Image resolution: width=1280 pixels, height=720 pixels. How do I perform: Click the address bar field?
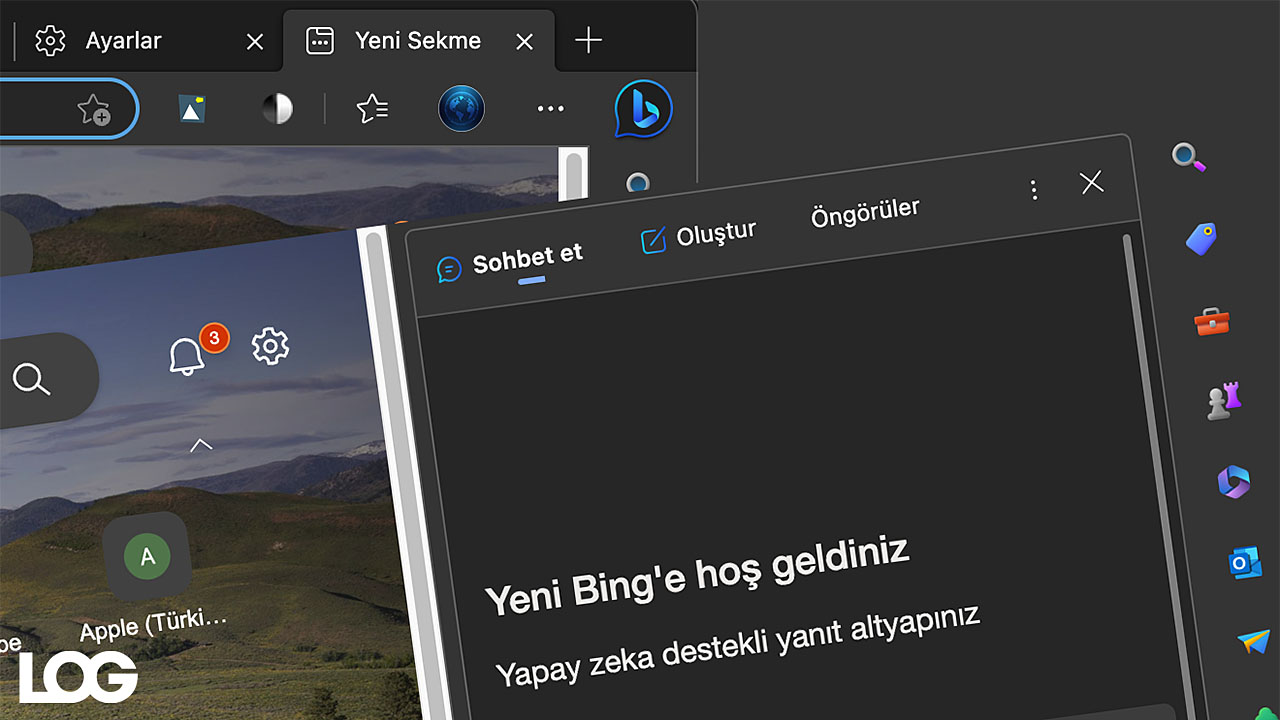coord(68,109)
